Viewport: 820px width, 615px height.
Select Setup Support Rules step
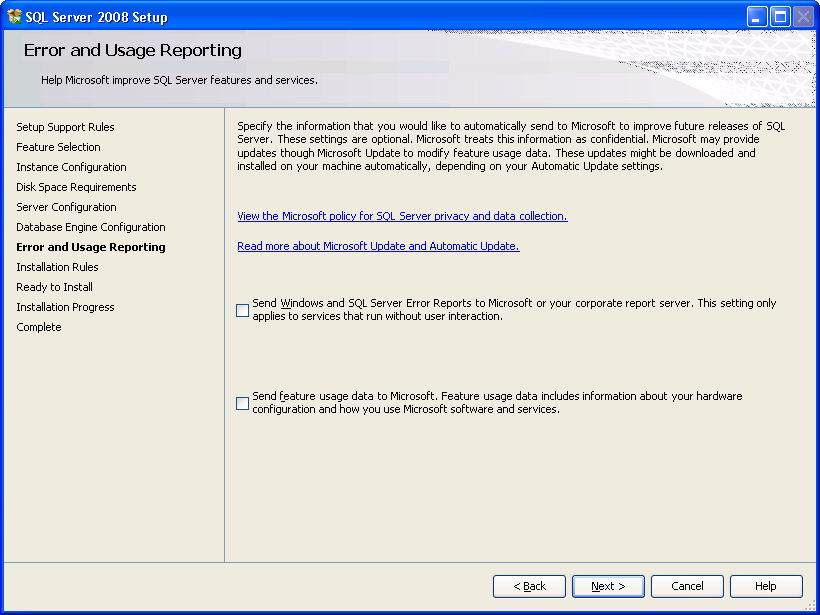pos(65,127)
